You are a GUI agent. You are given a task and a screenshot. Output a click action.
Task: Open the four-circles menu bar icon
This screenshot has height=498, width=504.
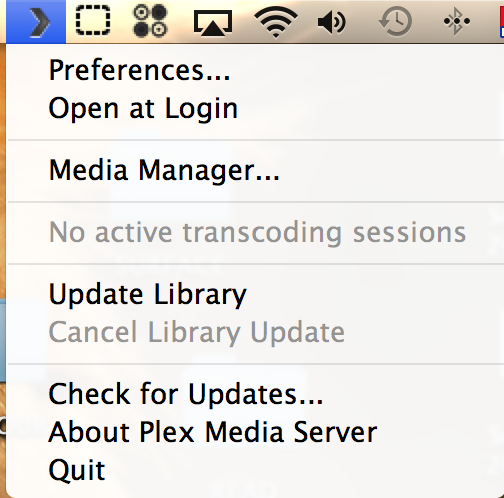150,21
